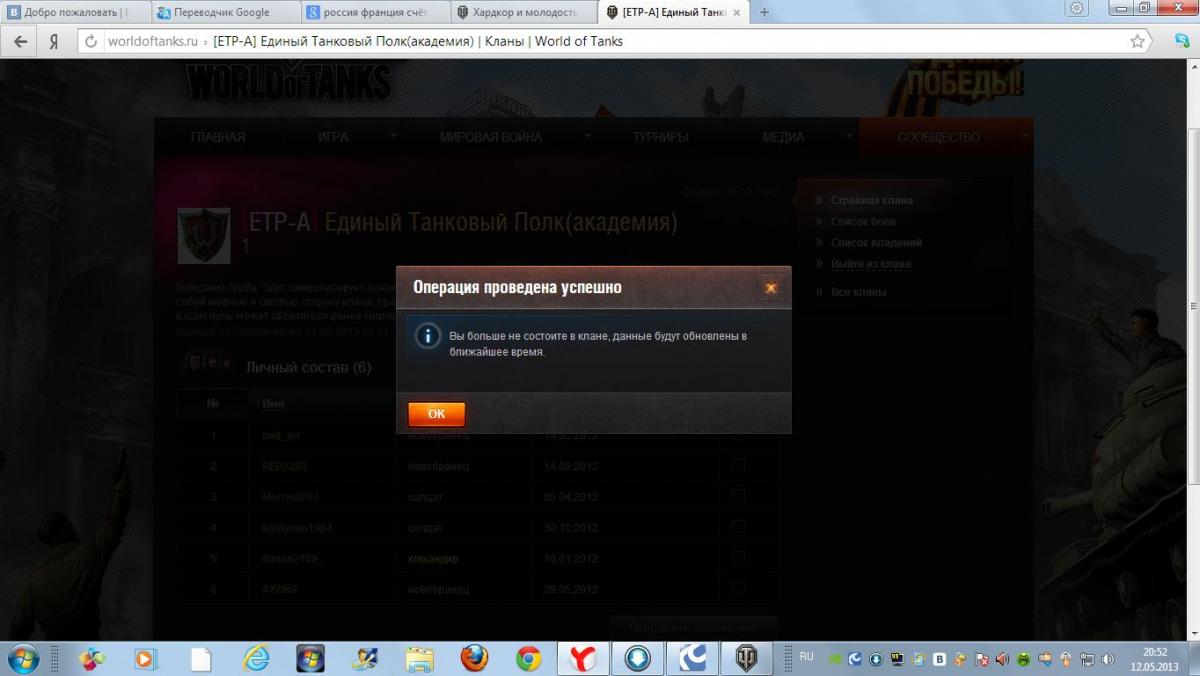The height and width of the screenshot is (676, 1200).
Task: Click RU language indicator in tray
Action: click(x=806, y=657)
